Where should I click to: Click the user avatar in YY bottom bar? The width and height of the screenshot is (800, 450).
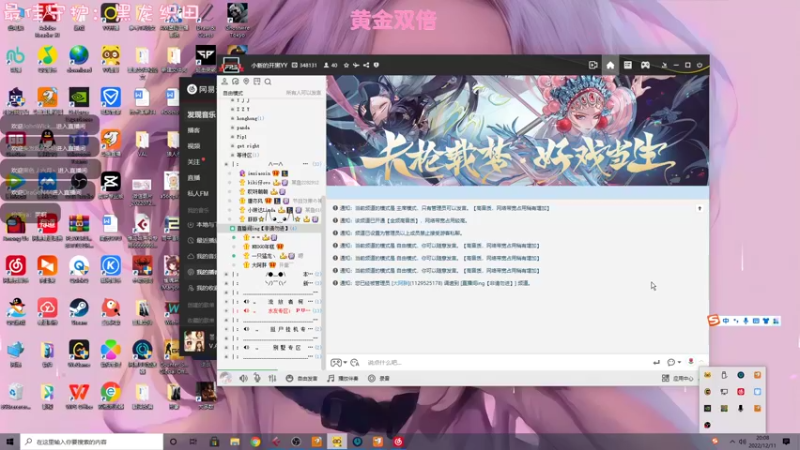226,378
